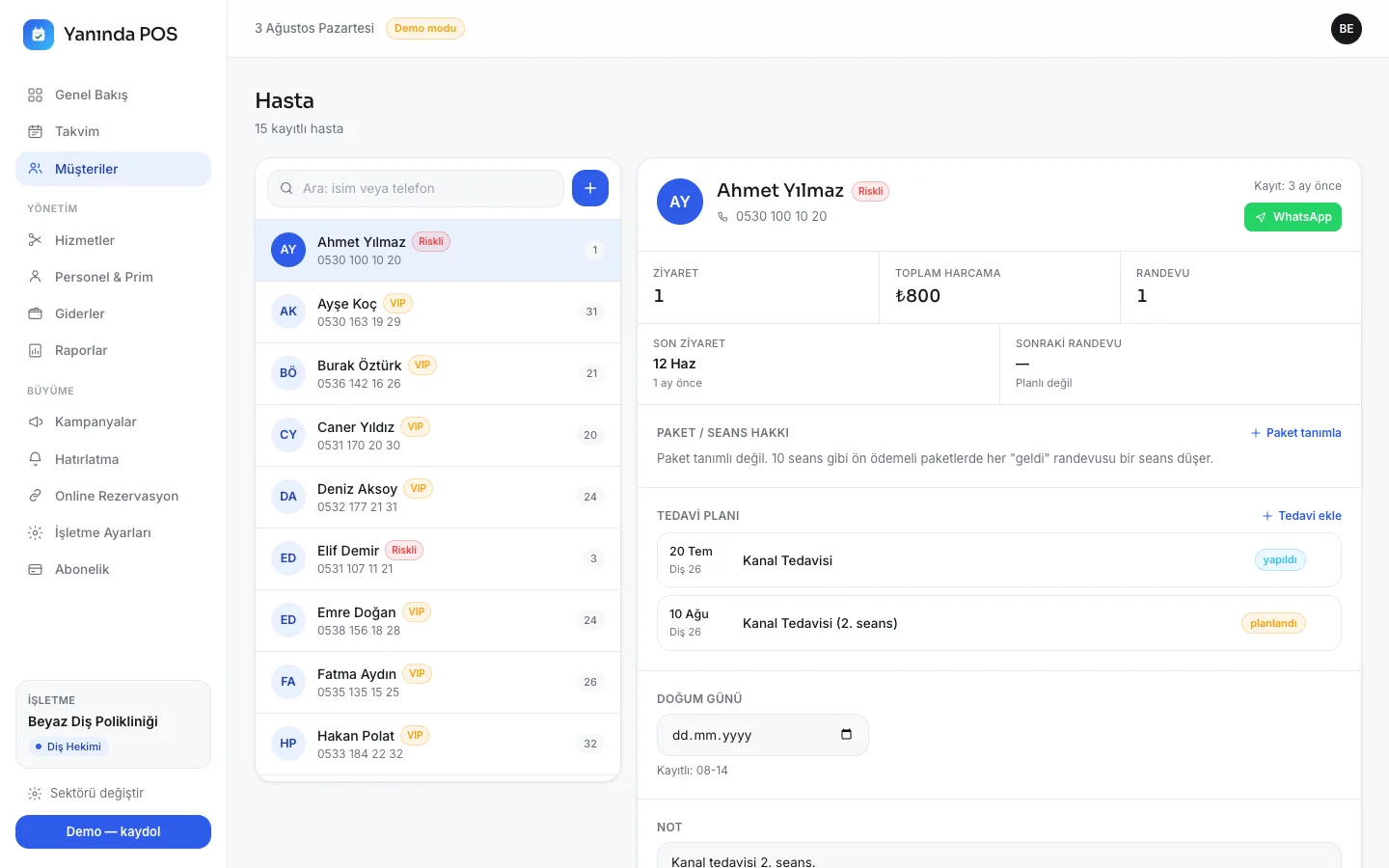The width and height of the screenshot is (1389, 868).
Task: Click the Doğum günü date field
Action: 762,735
